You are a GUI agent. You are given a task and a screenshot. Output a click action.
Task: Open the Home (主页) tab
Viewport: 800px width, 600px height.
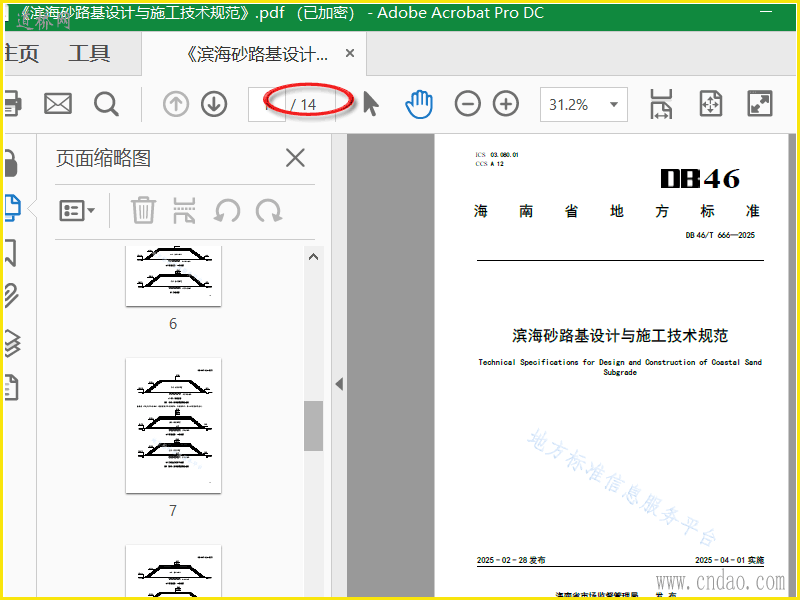21,54
